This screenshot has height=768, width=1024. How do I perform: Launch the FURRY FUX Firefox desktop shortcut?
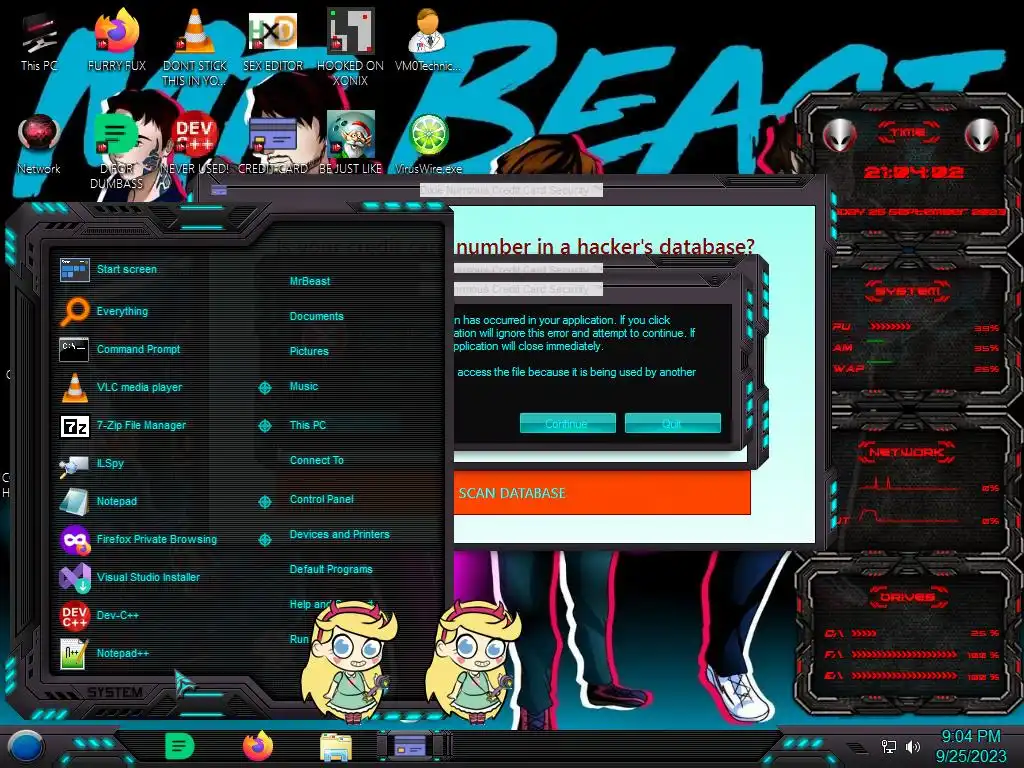pyautogui.click(x=116, y=40)
